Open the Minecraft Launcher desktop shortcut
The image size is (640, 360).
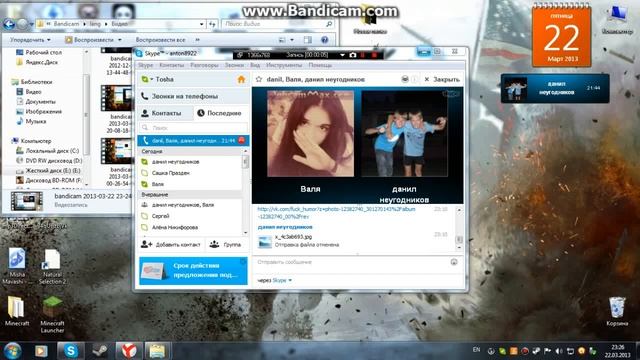coord(52,313)
